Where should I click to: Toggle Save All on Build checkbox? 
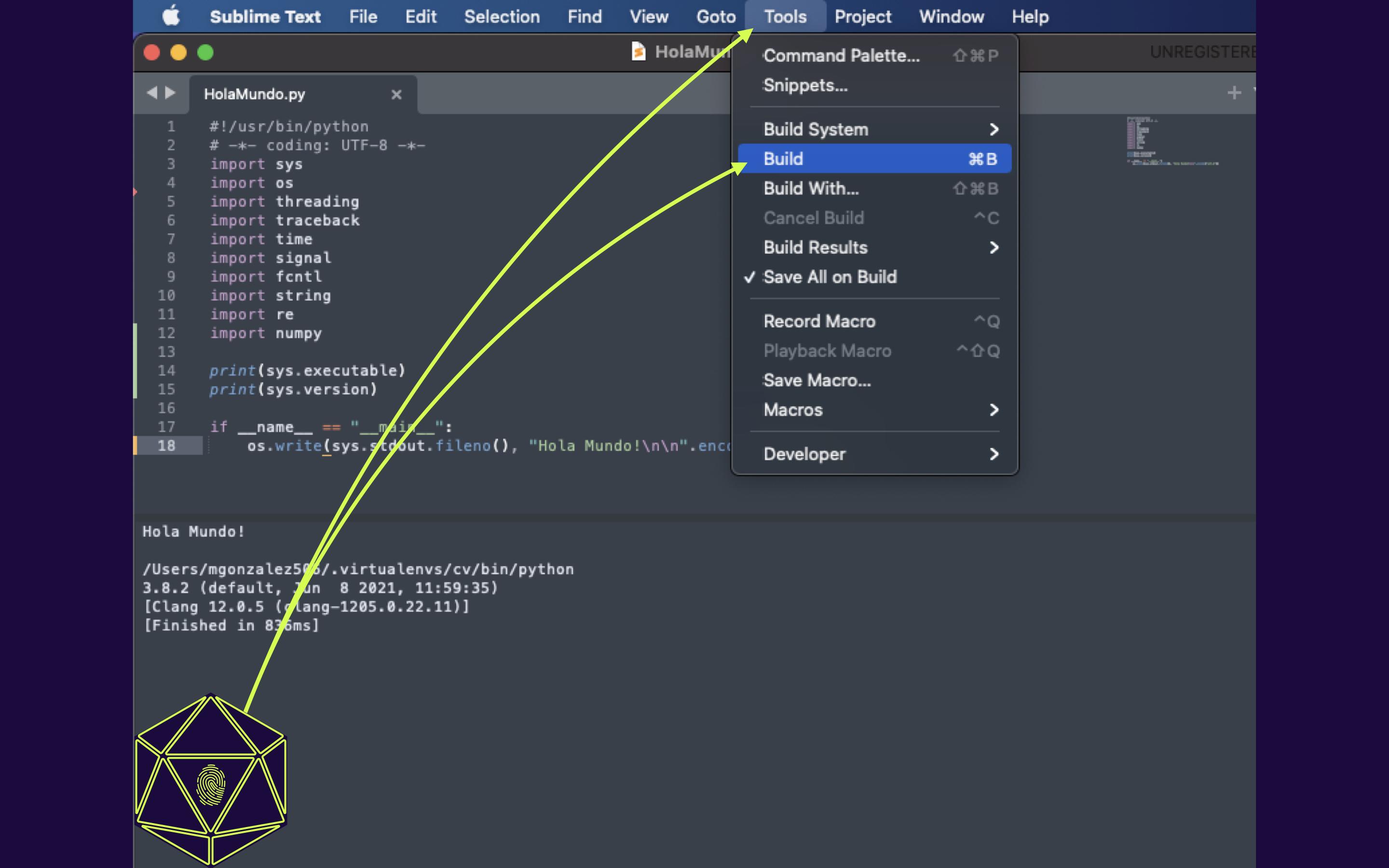[830, 277]
